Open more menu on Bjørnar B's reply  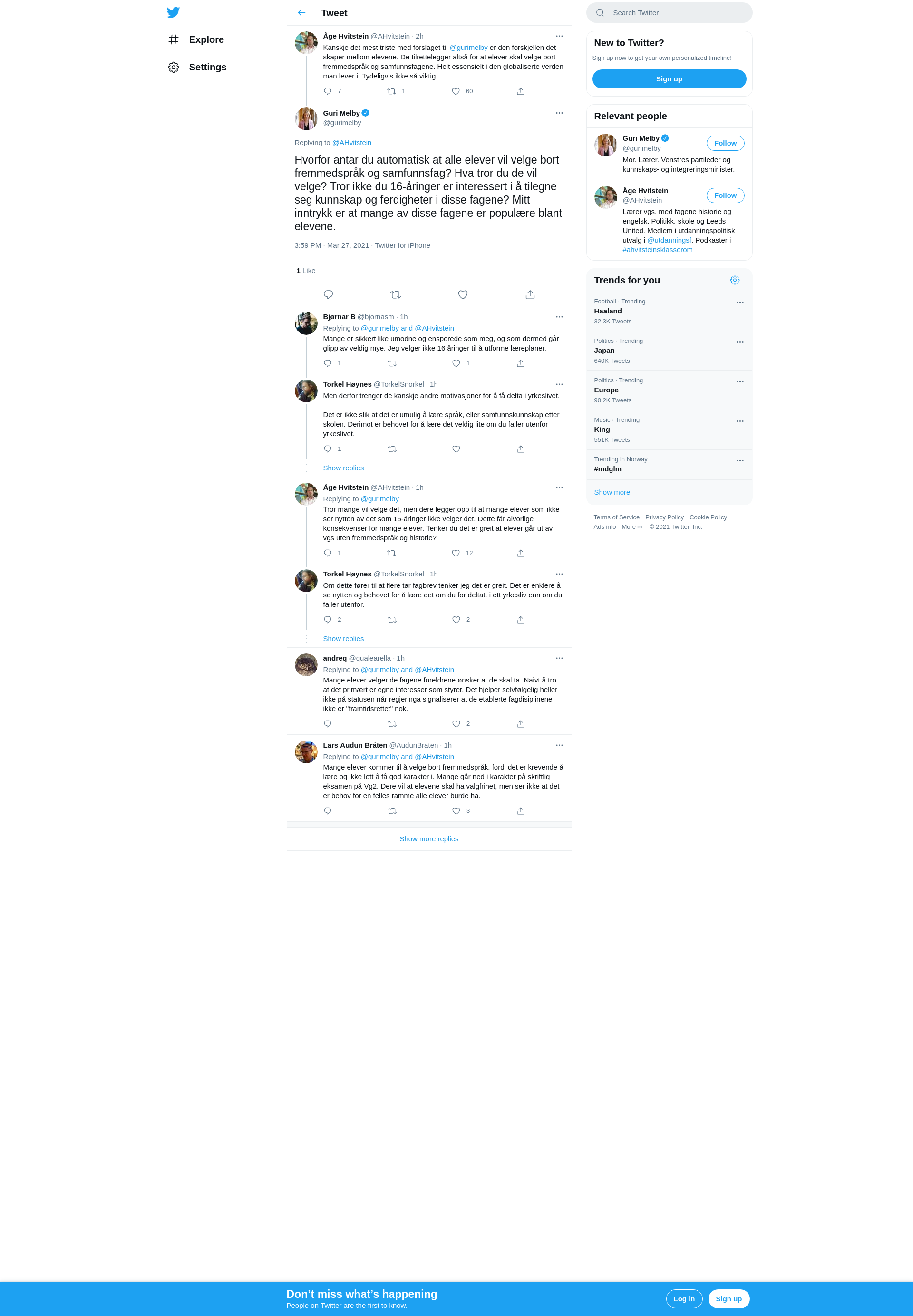click(x=560, y=316)
